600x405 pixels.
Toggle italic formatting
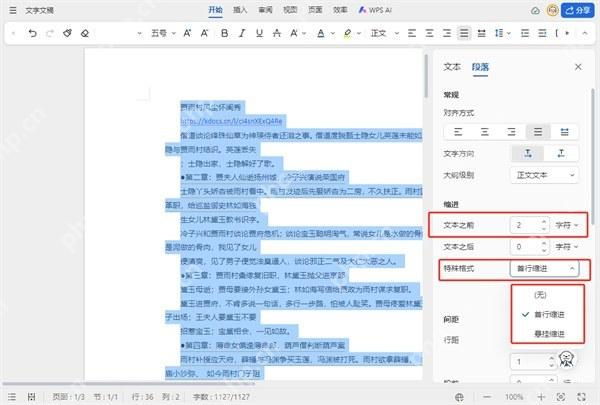click(x=242, y=33)
